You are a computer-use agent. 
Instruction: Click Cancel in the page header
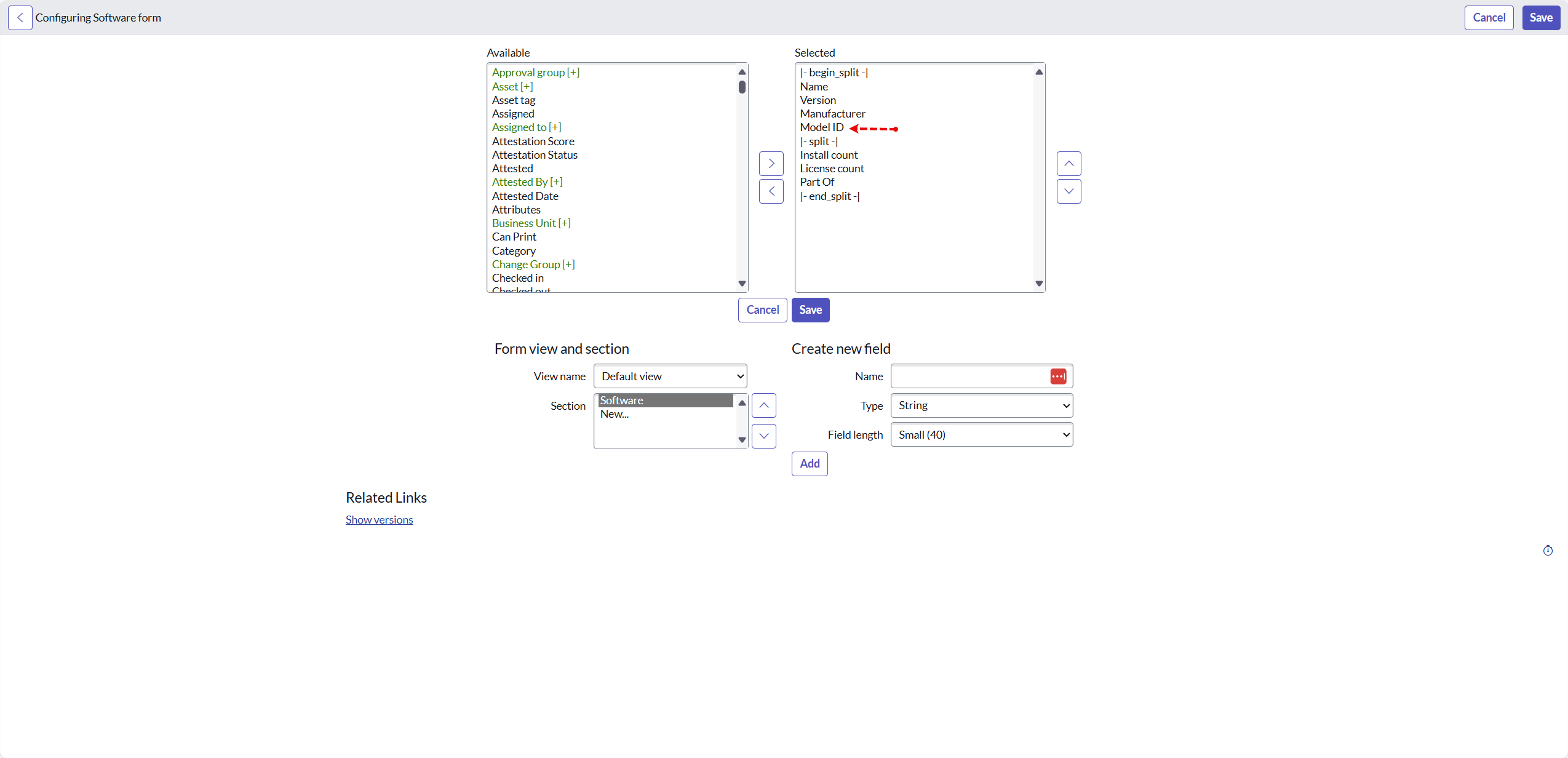coord(1489,18)
